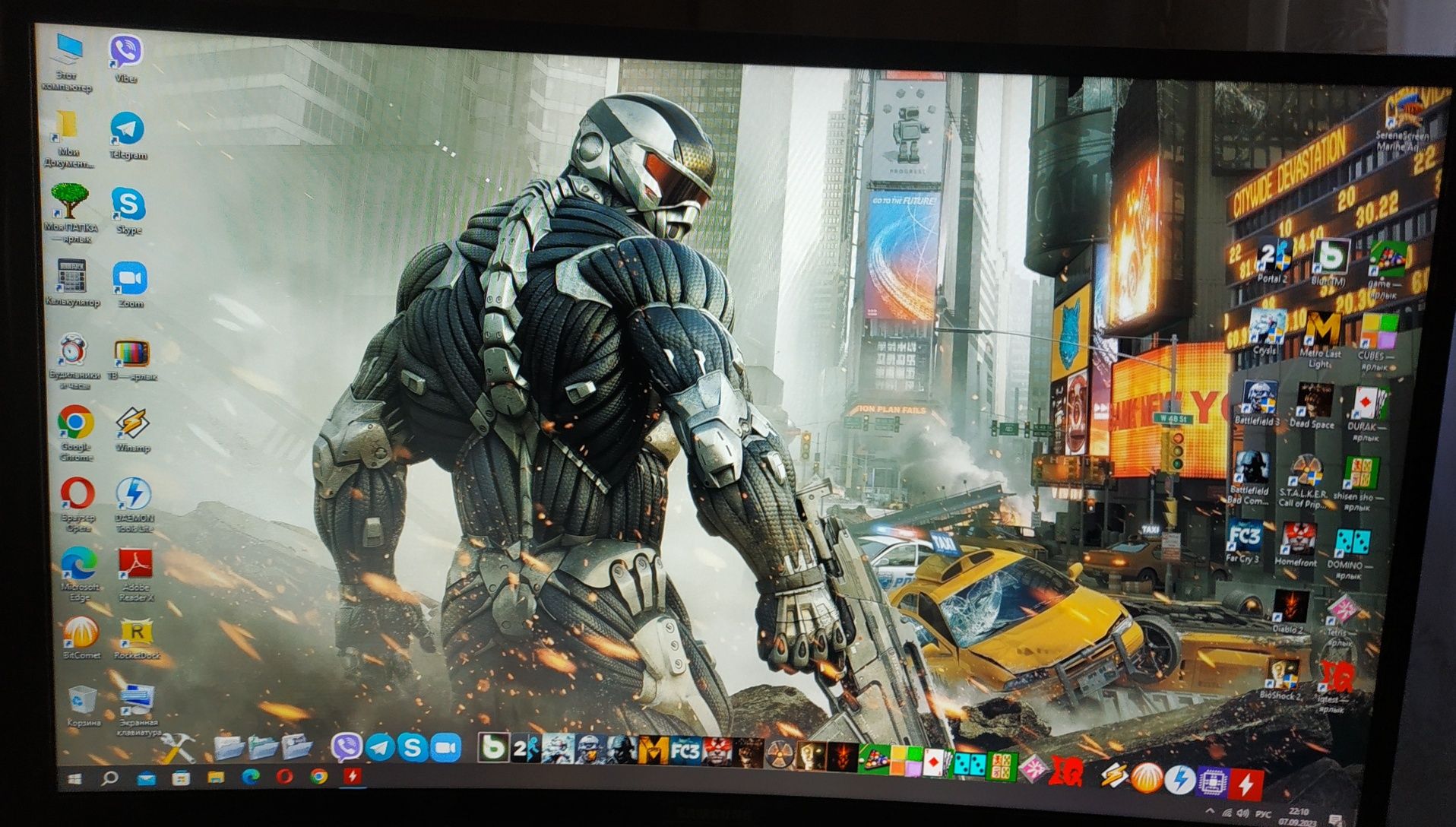
Task: Switch input language via РУС indicator
Action: click(1263, 814)
